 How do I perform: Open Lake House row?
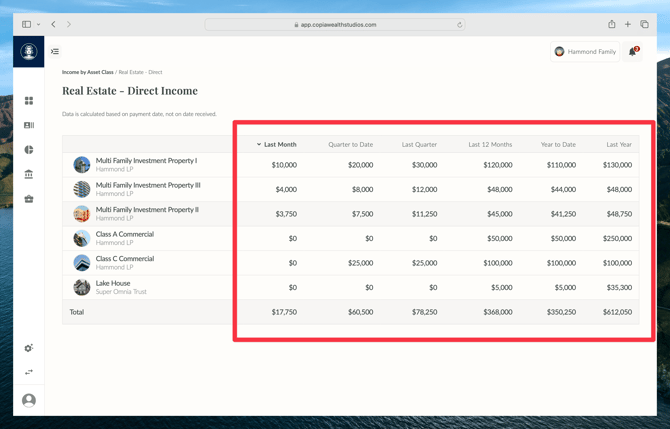coord(350,287)
